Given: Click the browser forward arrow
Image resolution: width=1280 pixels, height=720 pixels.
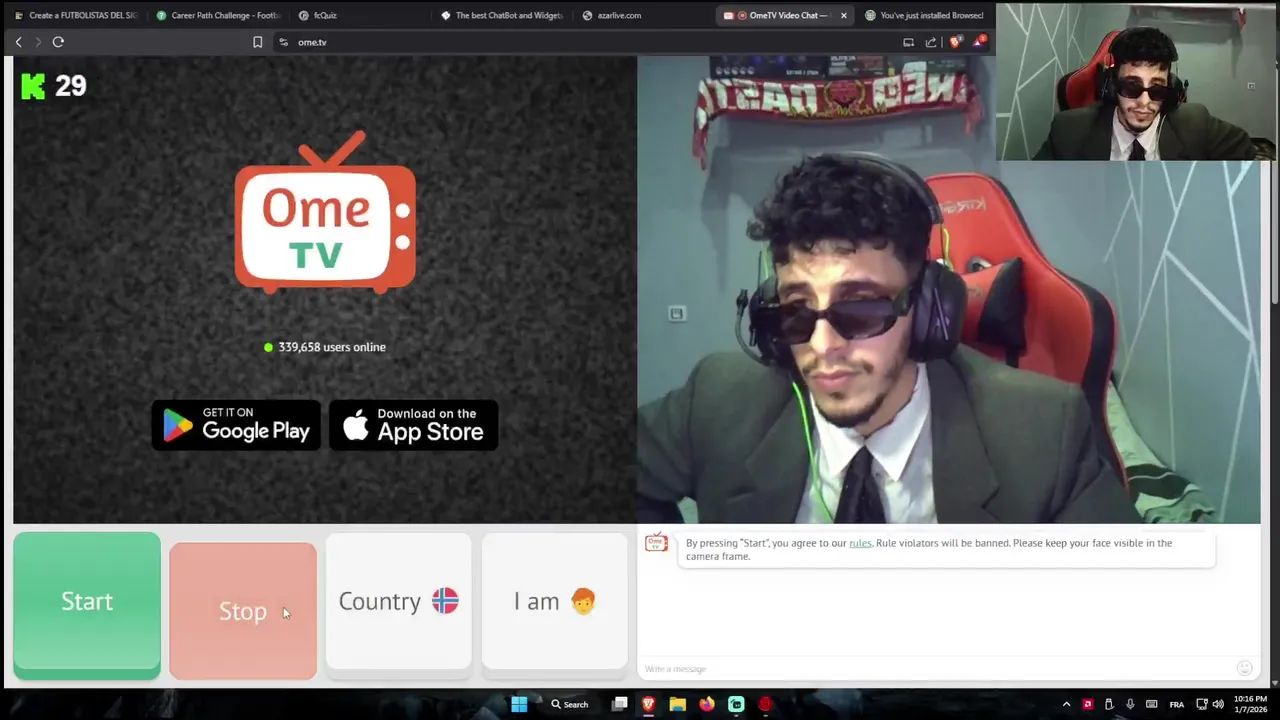Looking at the screenshot, I should pyautogui.click(x=38, y=42).
